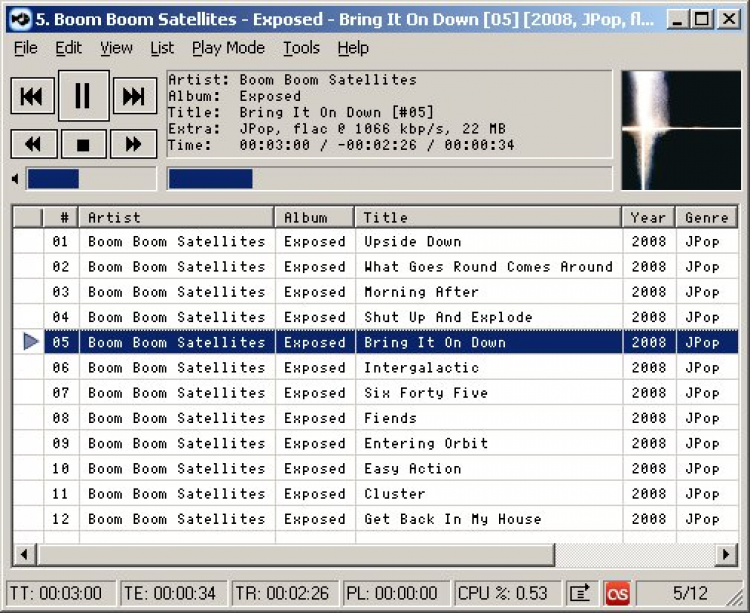Stop playback with the stop button
Image resolution: width=750 pixels, height=613 pixels.
84,144
